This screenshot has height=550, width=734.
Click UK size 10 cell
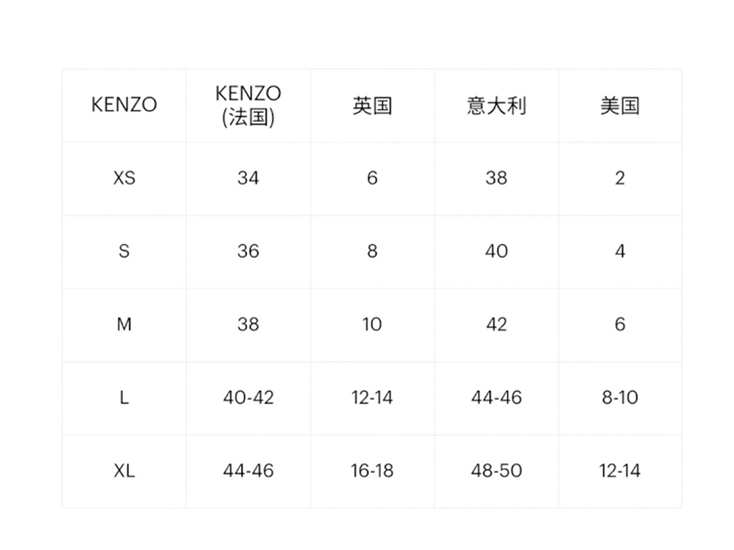(x=372, y=324)
